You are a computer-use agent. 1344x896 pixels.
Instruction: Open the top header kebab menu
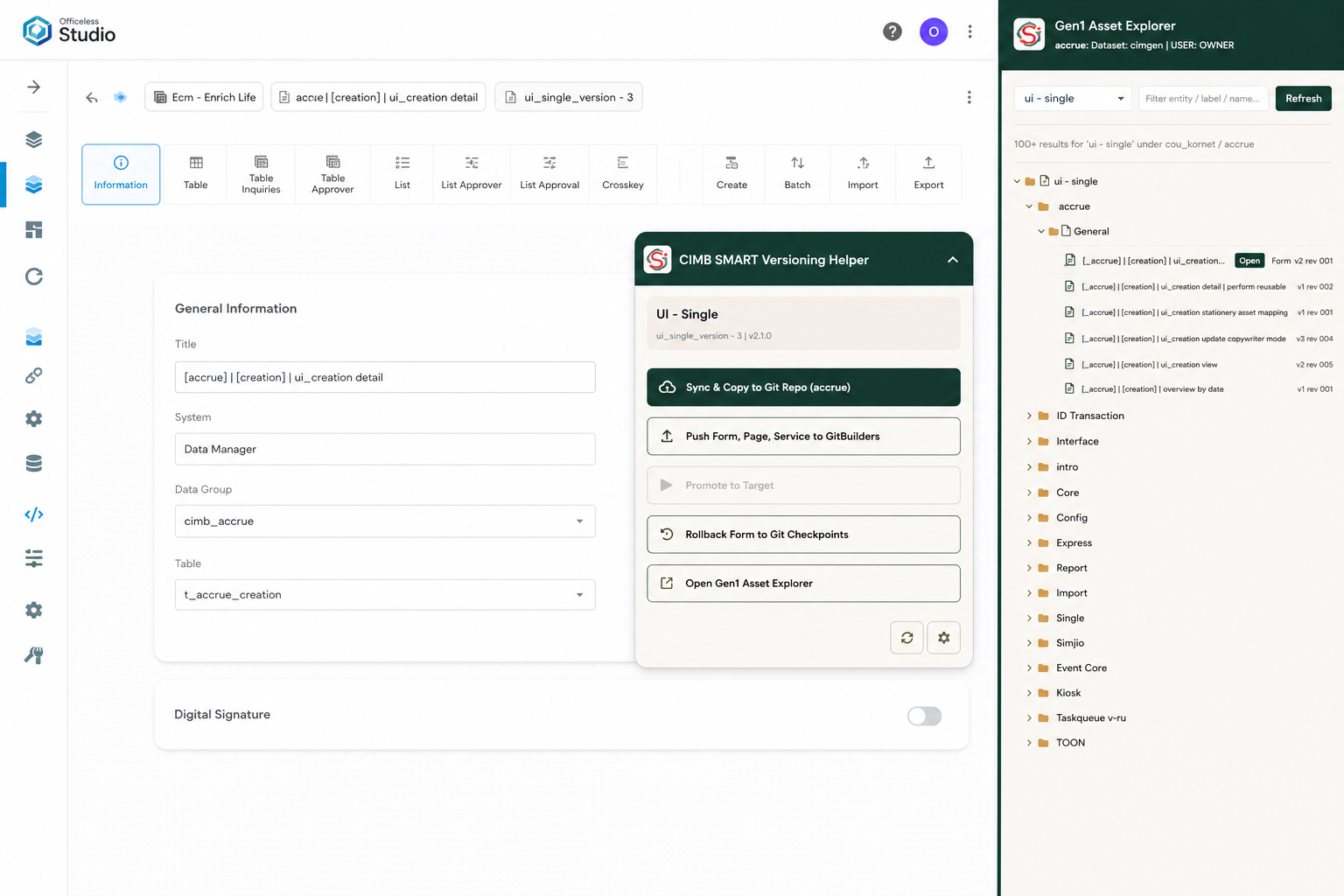[969, 31]
